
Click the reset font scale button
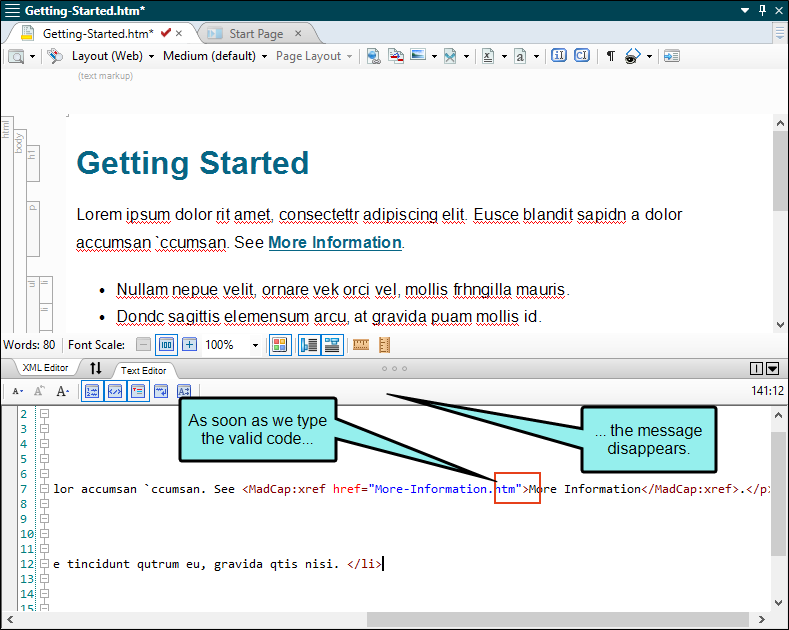tap(166, 345)
